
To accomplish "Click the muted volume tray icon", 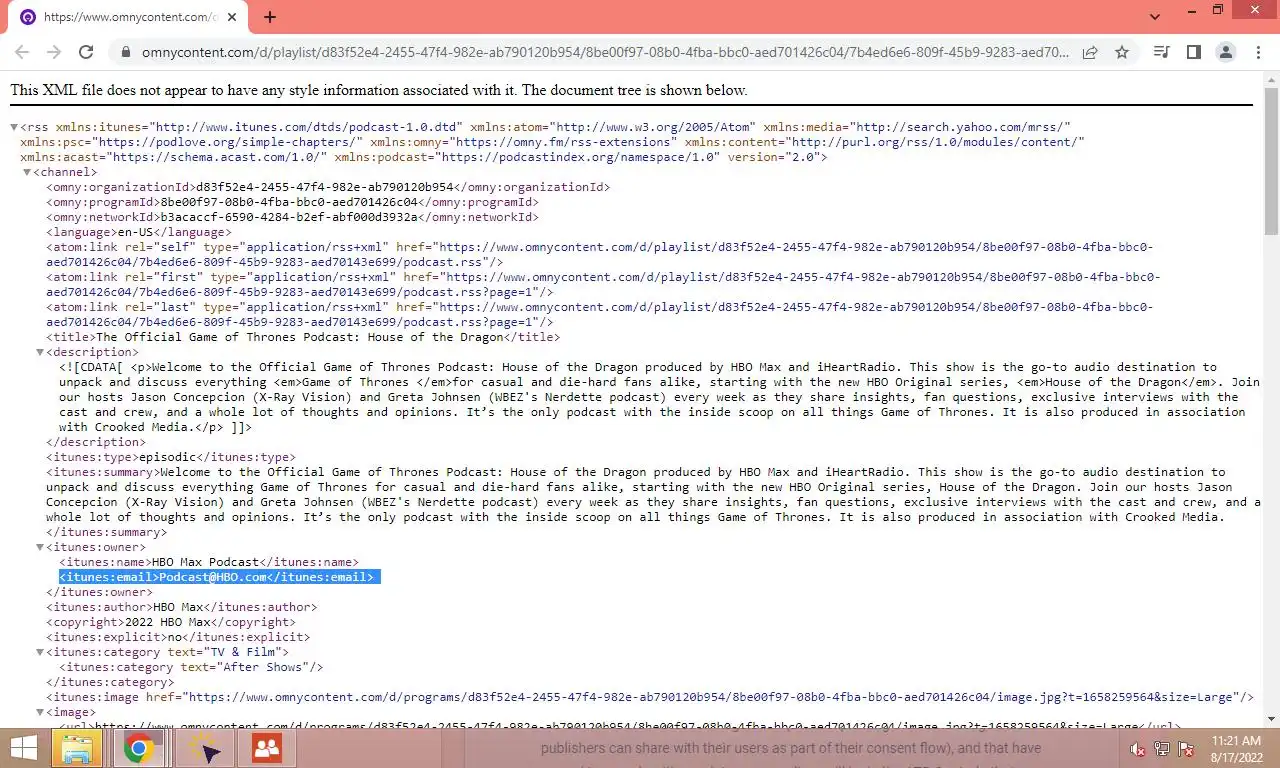I will [x=1137, y=749].
